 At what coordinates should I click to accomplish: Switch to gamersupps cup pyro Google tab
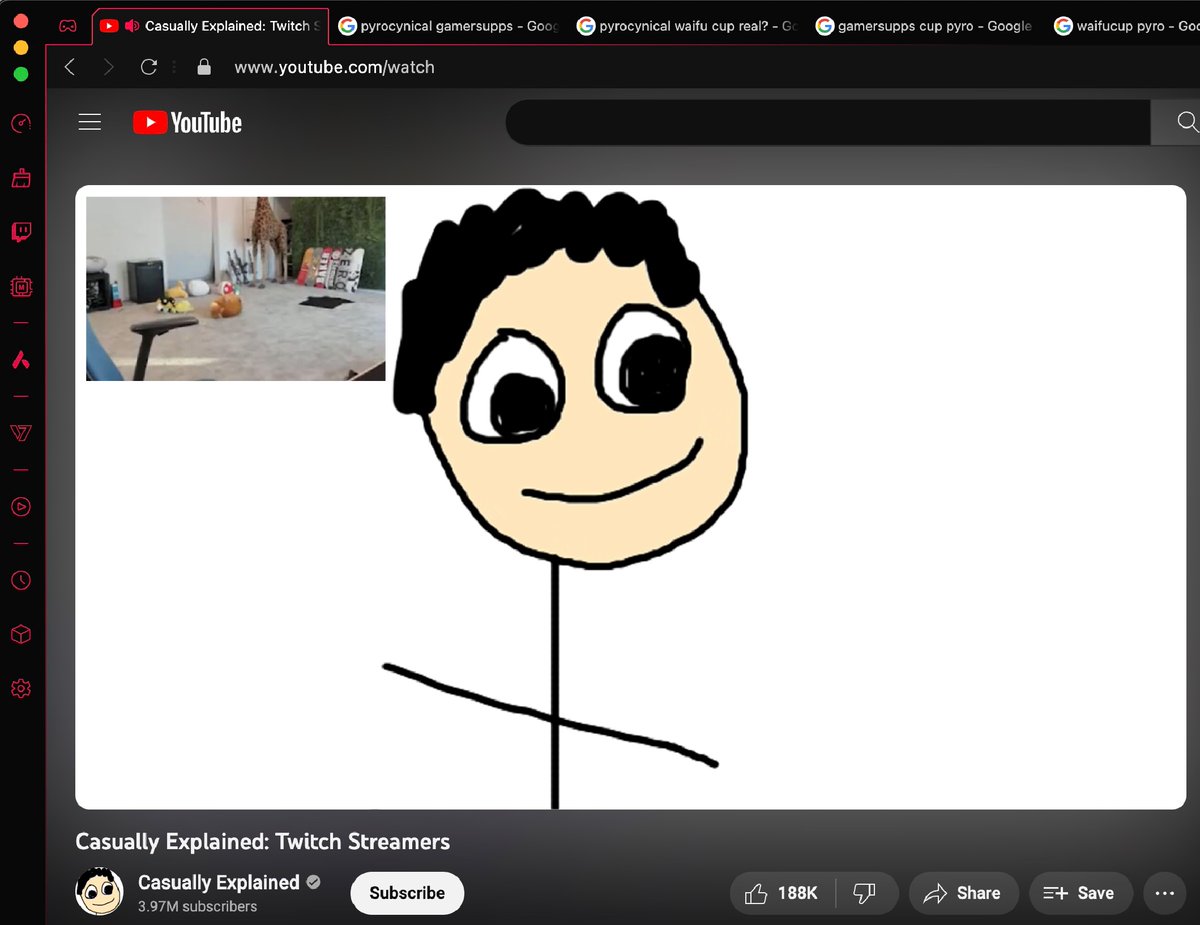924,26
